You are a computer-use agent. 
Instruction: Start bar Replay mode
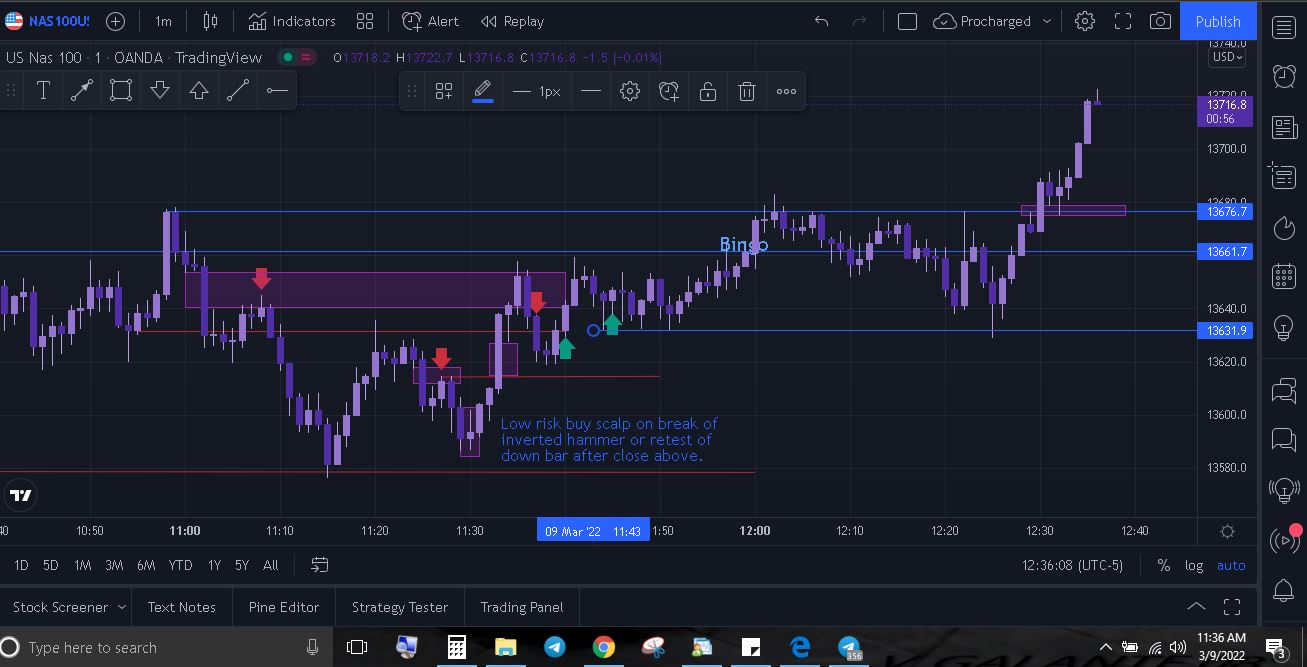coord(513,21)
